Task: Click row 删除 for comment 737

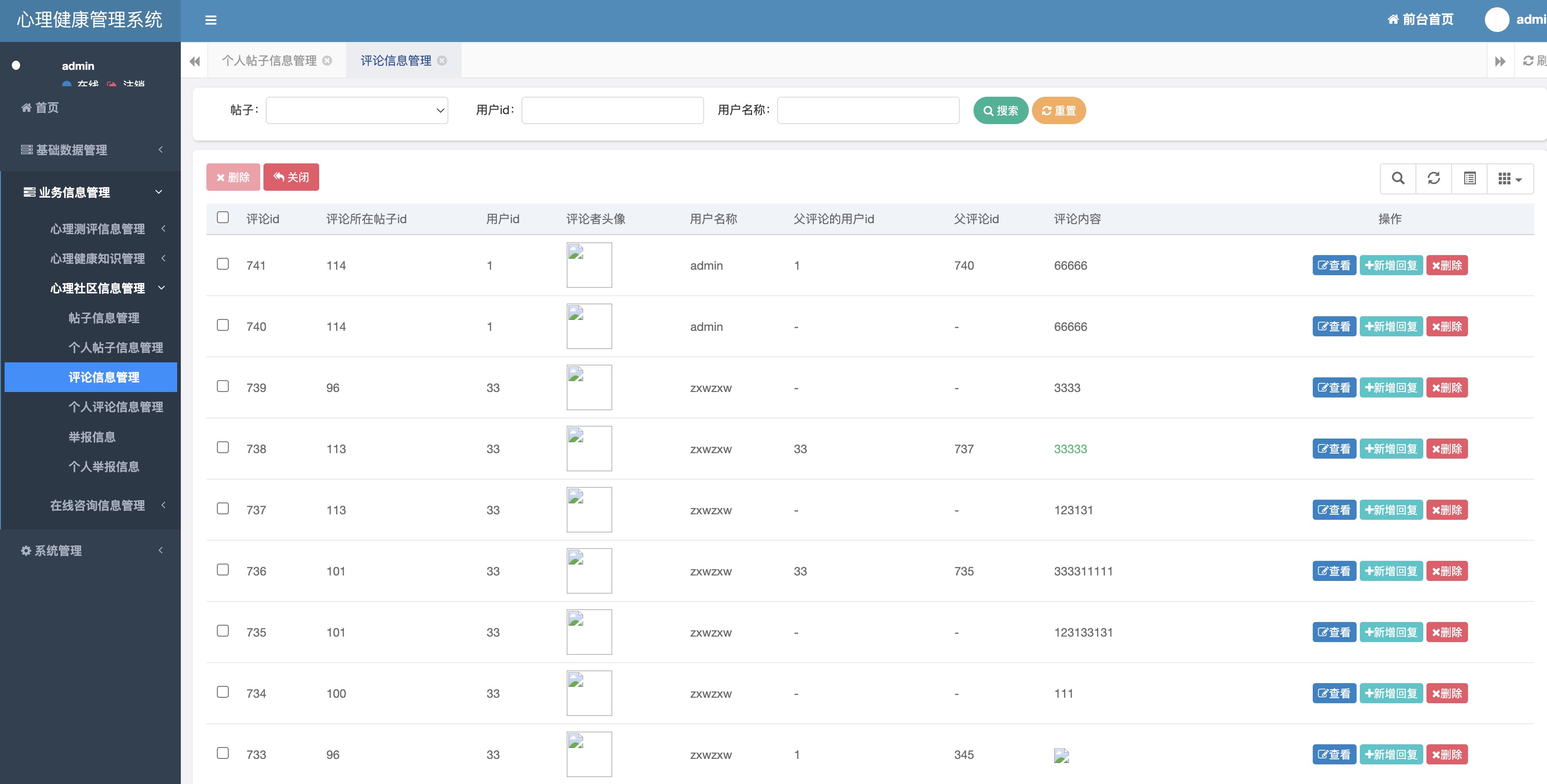Action: pos(1447,510)
